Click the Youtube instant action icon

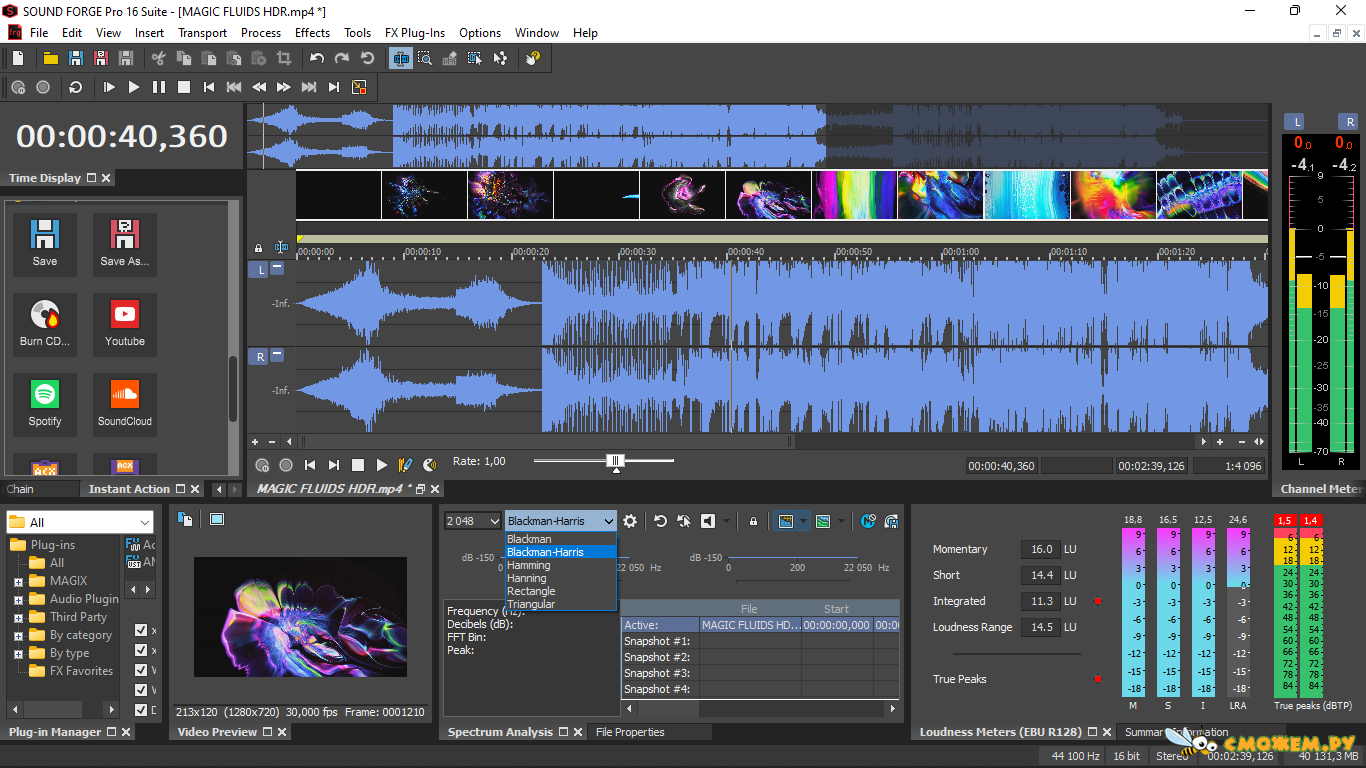125,324
